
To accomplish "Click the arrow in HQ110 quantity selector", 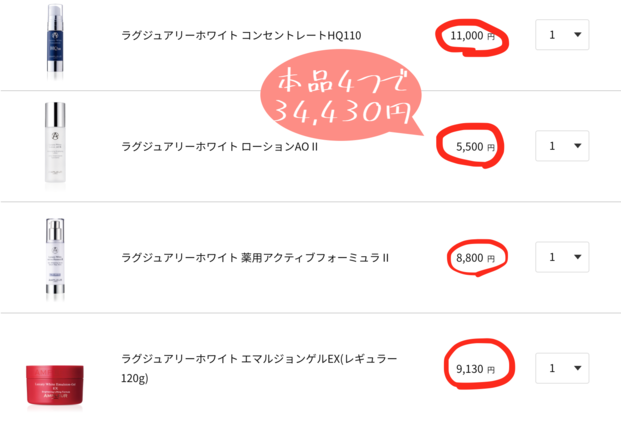I will pyautogui.click(x=577, y=35).
